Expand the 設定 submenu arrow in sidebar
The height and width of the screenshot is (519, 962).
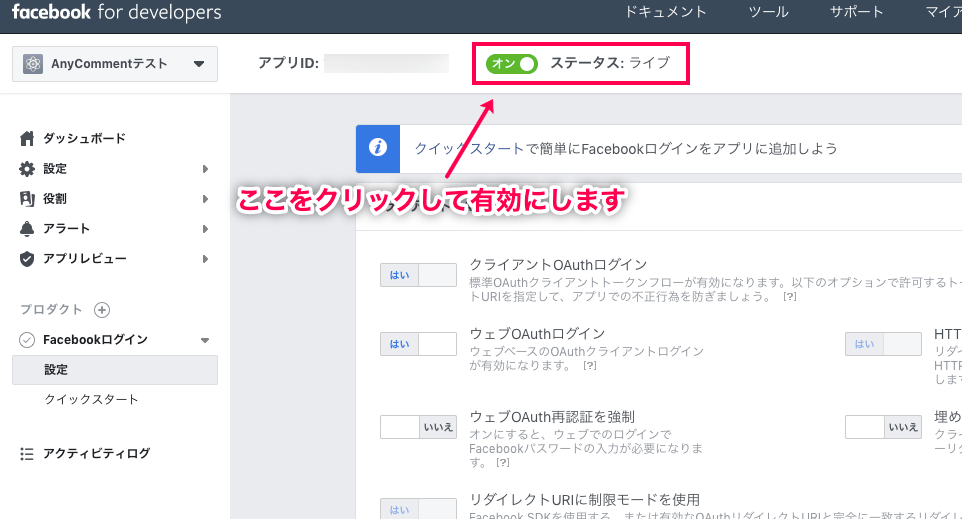coord(205,169)
